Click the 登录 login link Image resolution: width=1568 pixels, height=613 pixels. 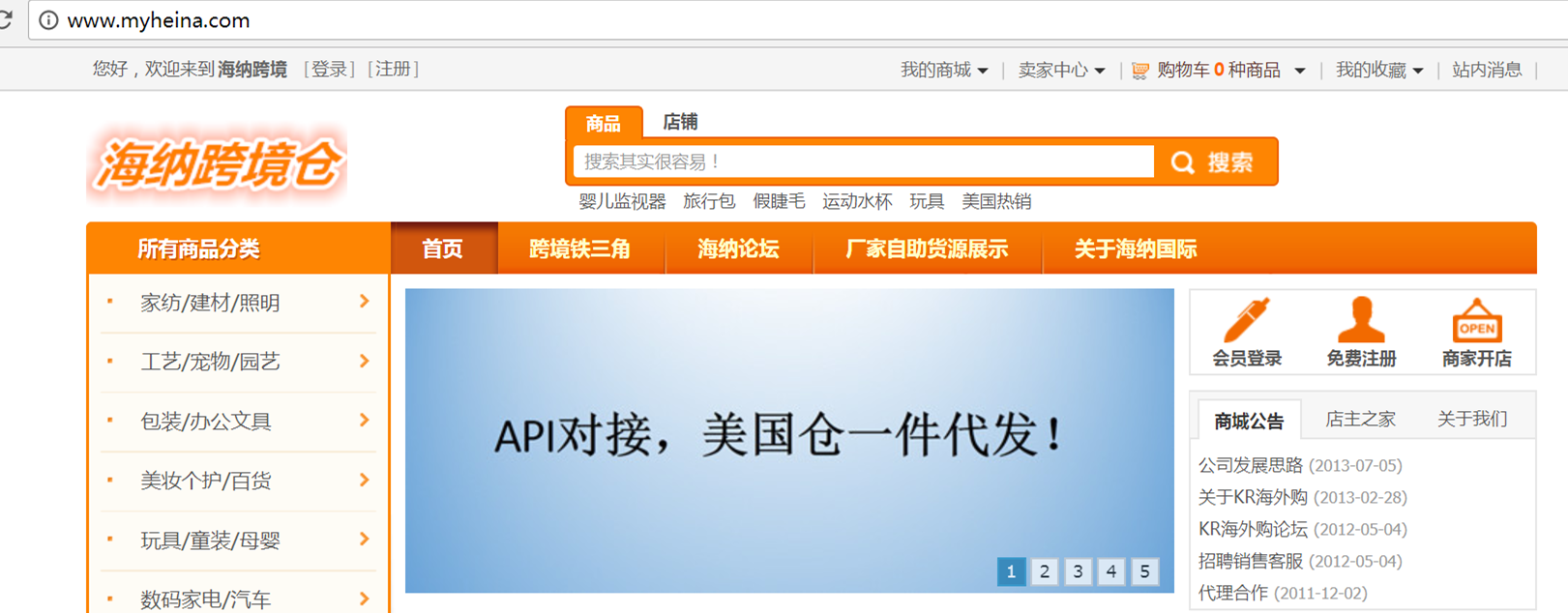tap(329, 70)
